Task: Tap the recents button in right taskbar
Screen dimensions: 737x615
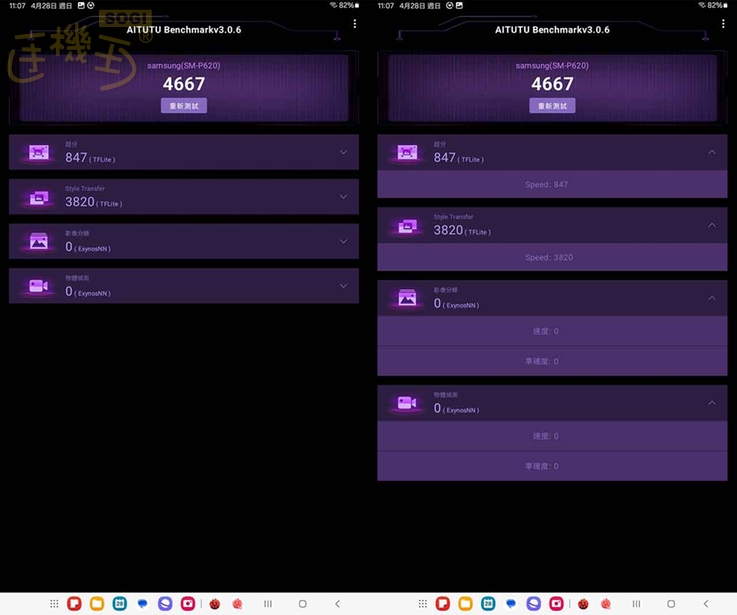Action: point(636,604)
